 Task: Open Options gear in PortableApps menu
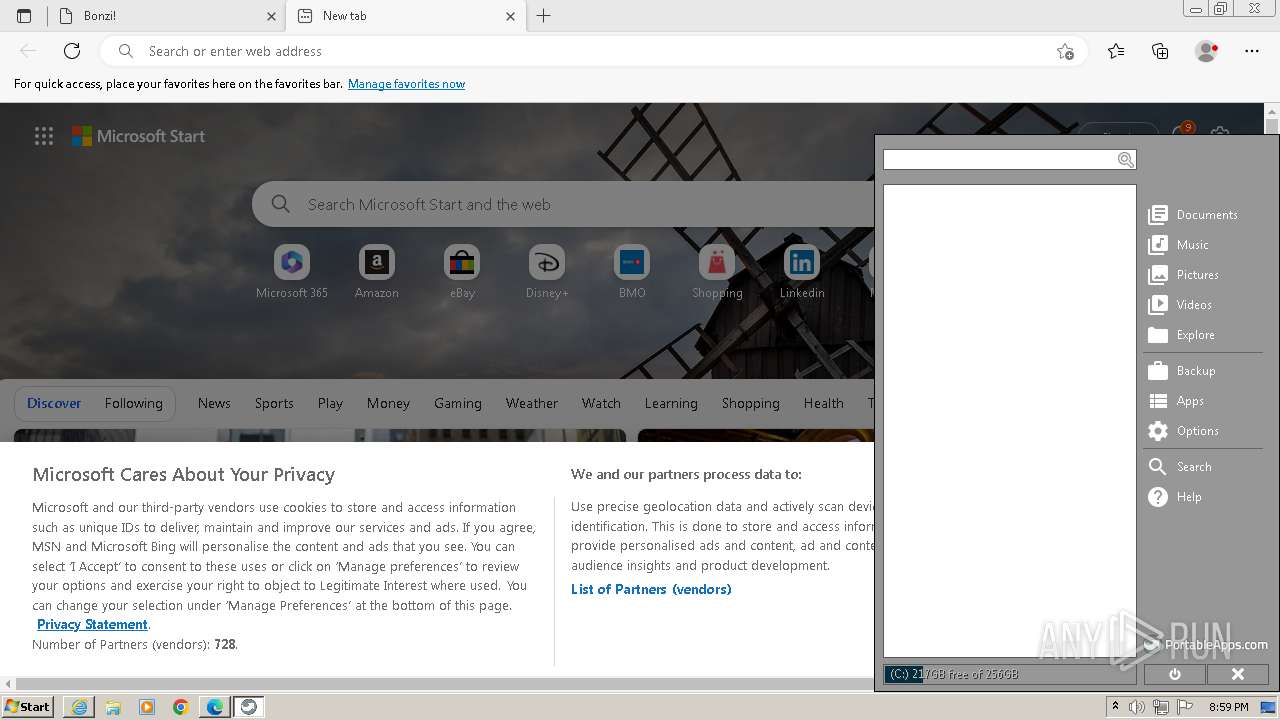[1184, 431]
